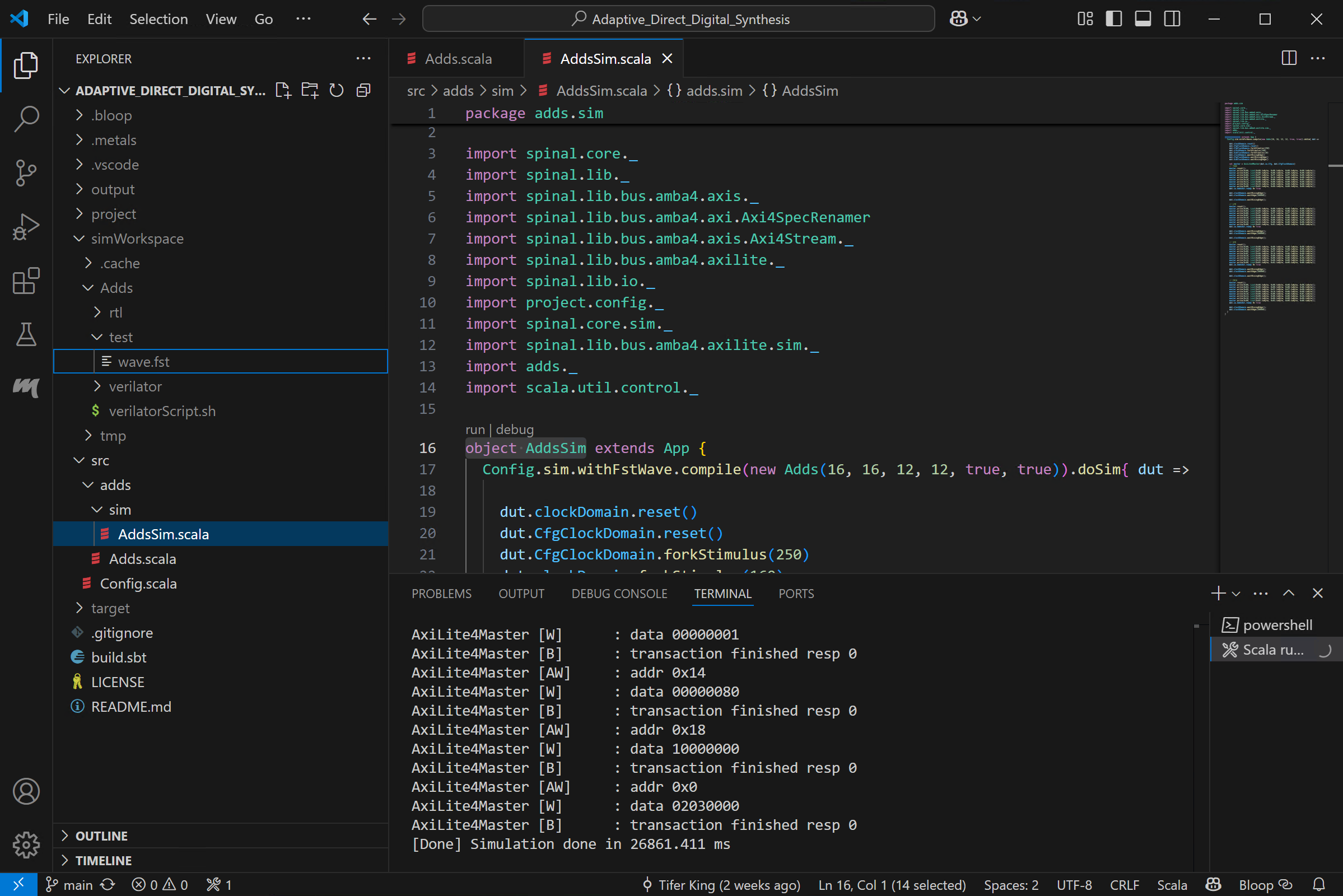Split the editor to the right
1343x896 pixels.
(1289, 58)
